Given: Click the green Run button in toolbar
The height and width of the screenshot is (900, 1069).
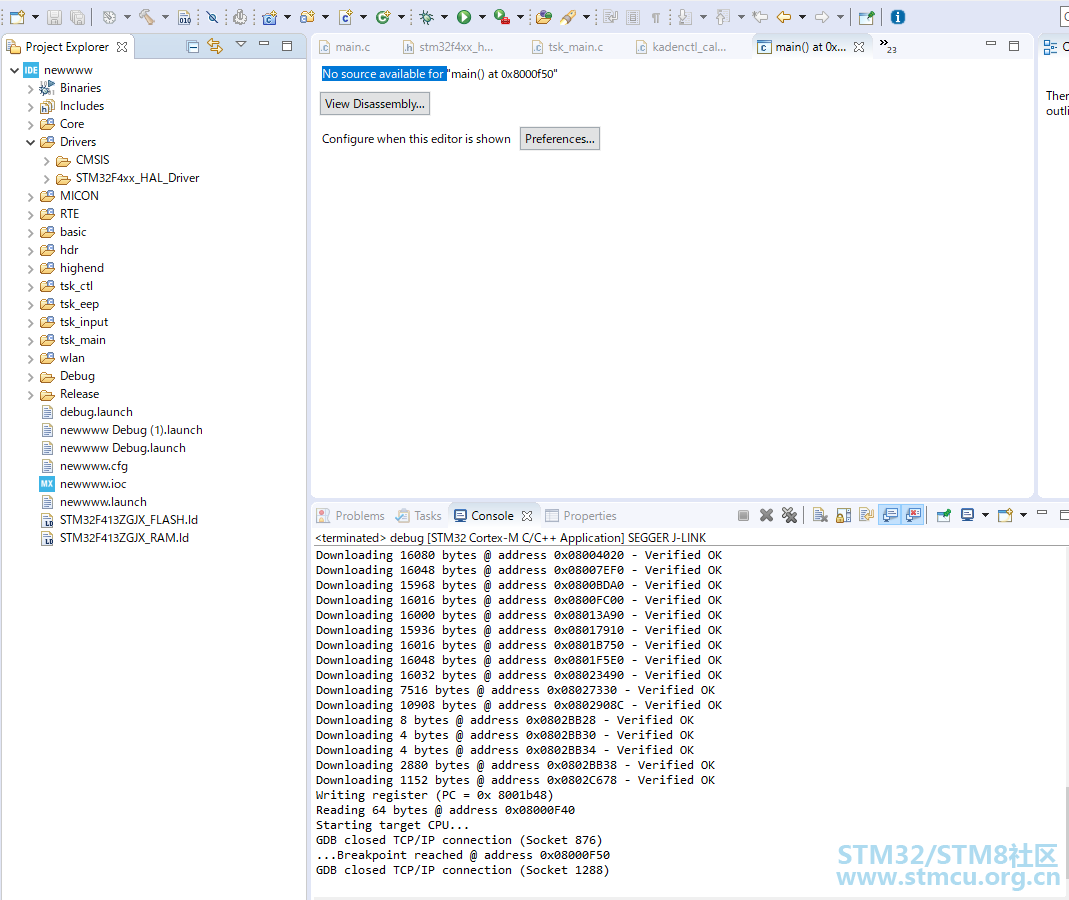Looking at the screenshot, I should tap(464, 17).
